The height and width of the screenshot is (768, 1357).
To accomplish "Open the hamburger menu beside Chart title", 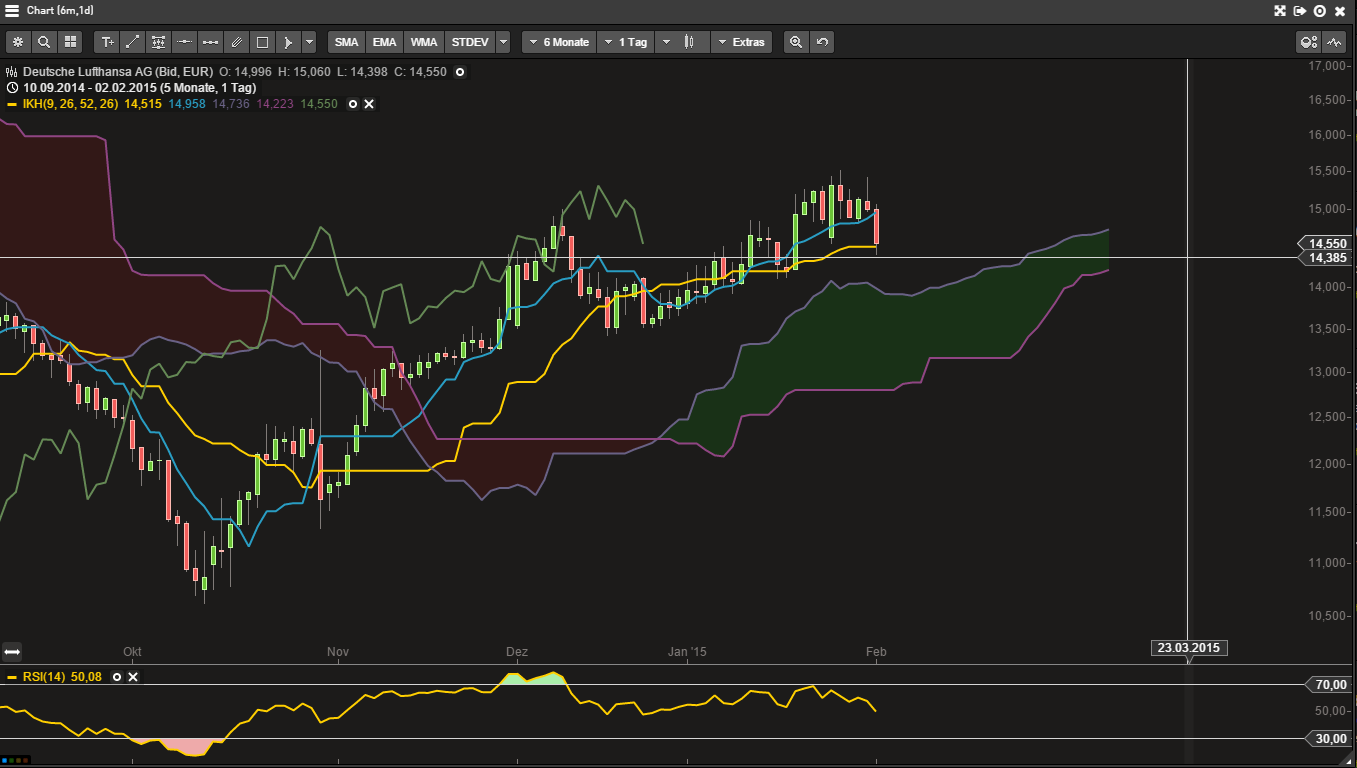I will click(x=12, y=10).
